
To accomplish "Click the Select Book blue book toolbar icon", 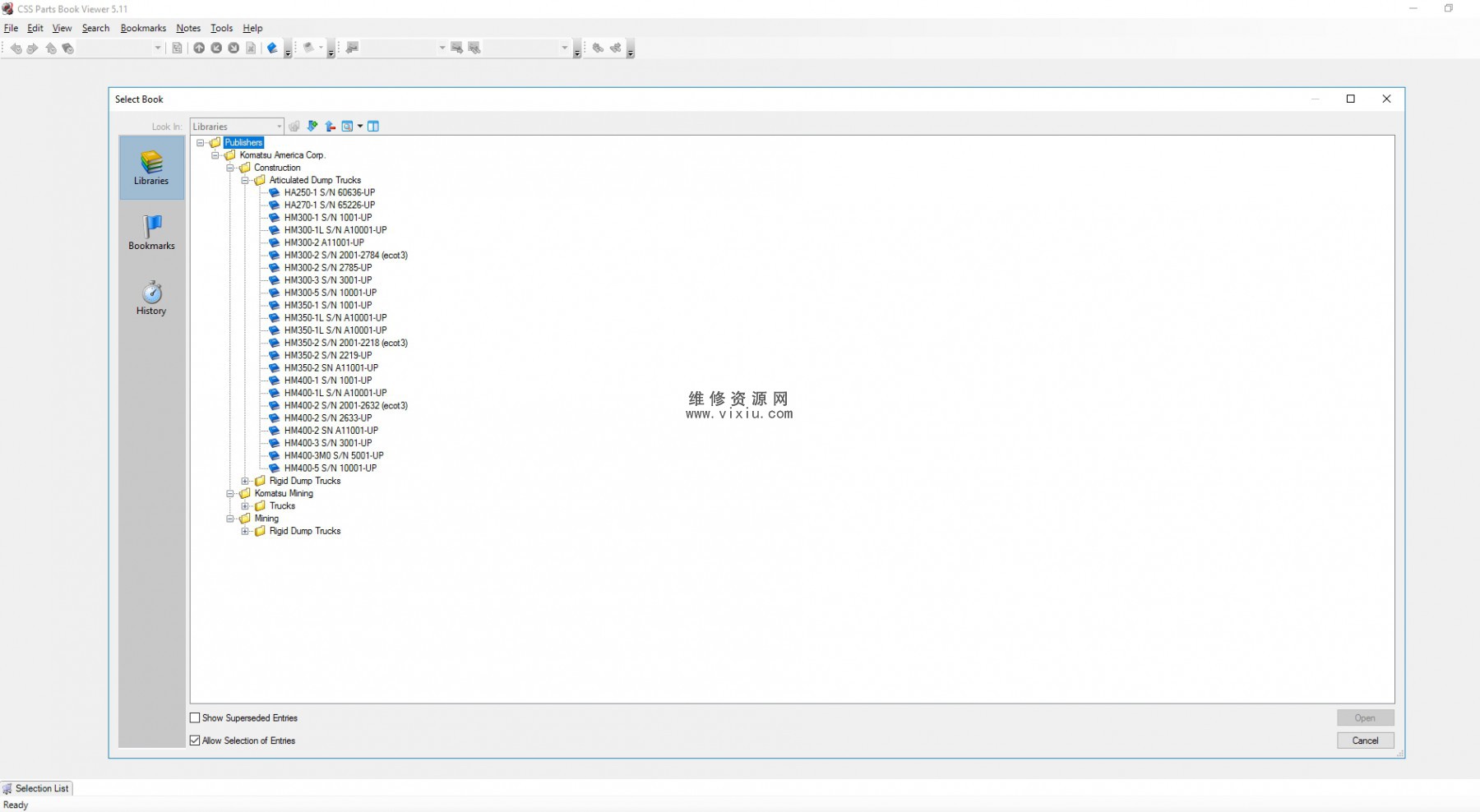I will point(272,48).
